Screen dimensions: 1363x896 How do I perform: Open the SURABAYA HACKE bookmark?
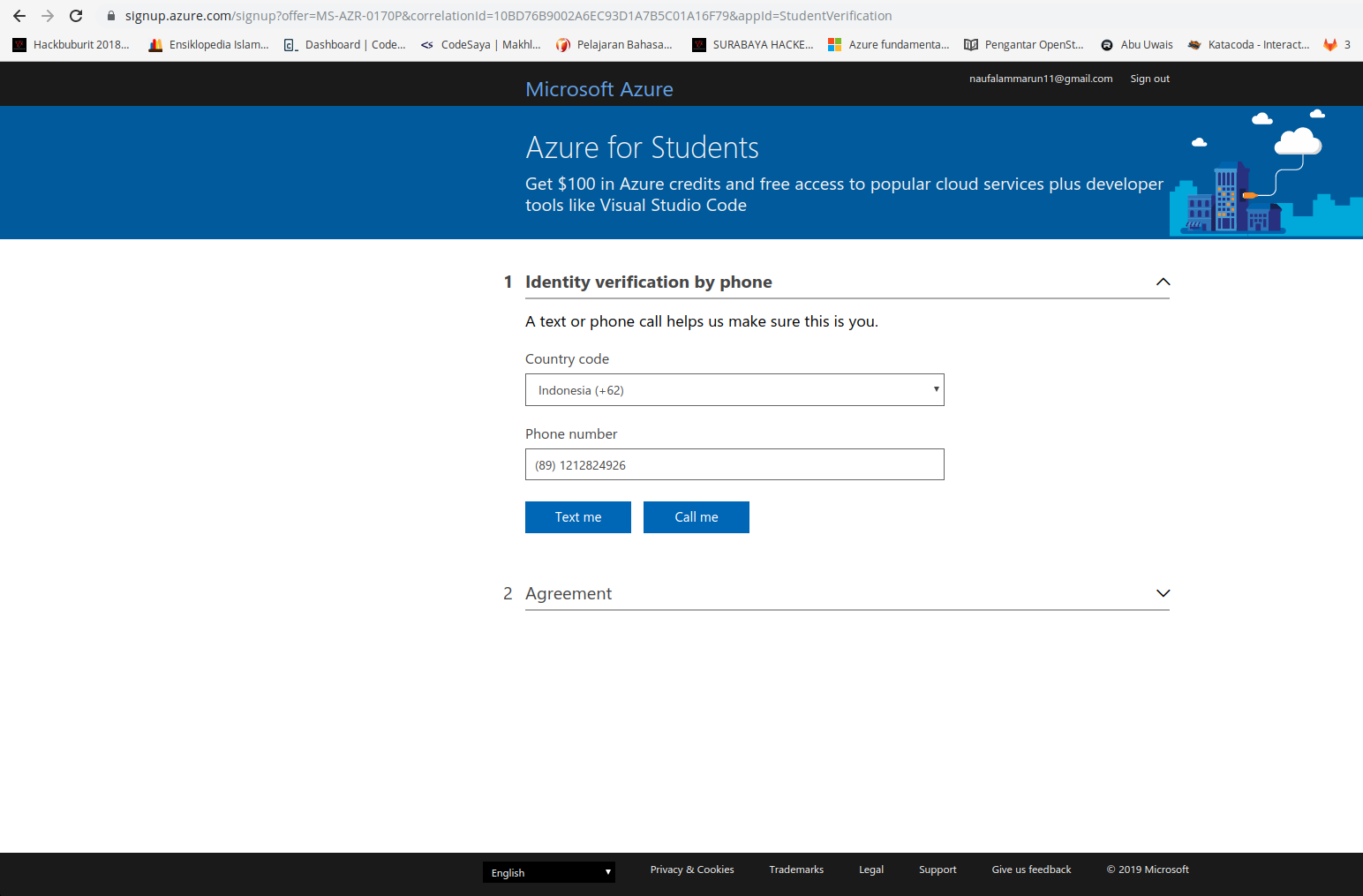[x=752, y=45]
